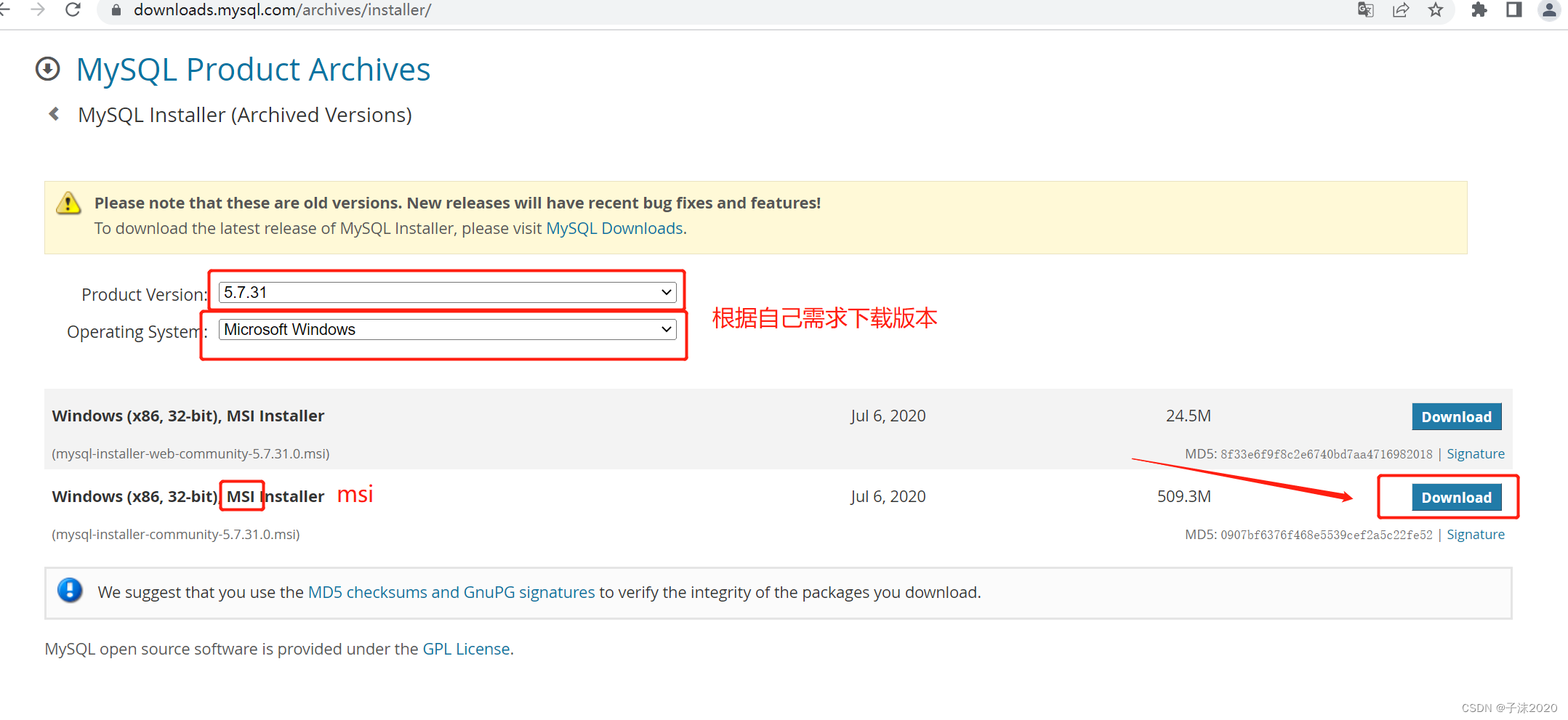
Task: Select the filename mysql-installer-web-community-5.7.31.0.msi
Action: [190, 453]
